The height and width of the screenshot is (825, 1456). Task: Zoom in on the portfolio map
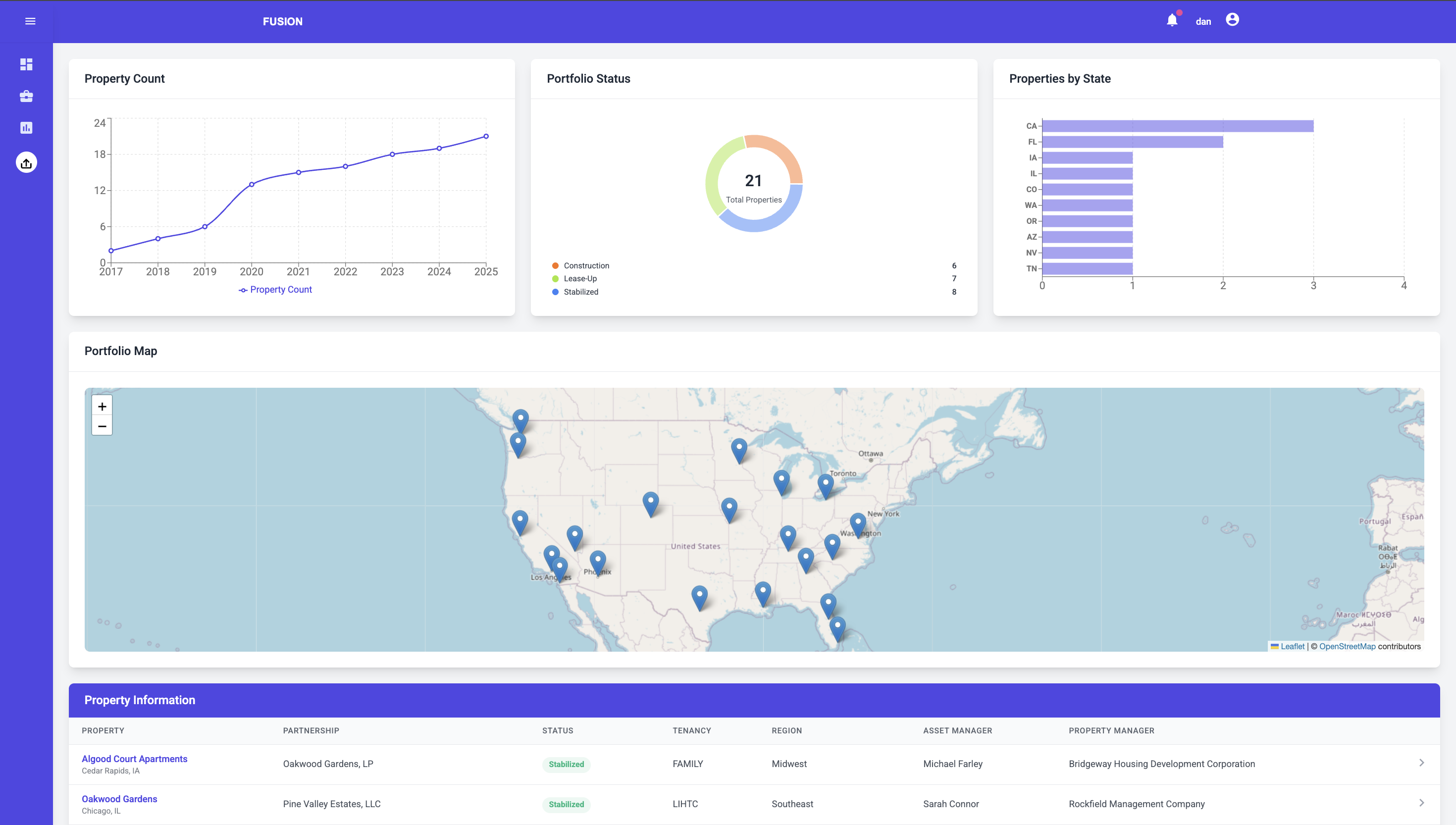[102, 406]
